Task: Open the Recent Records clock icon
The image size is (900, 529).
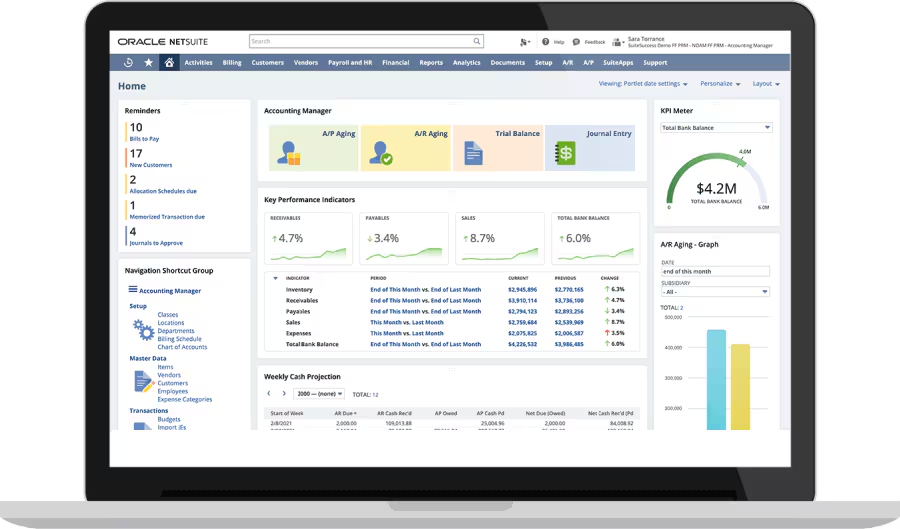Action: (128, 63)
